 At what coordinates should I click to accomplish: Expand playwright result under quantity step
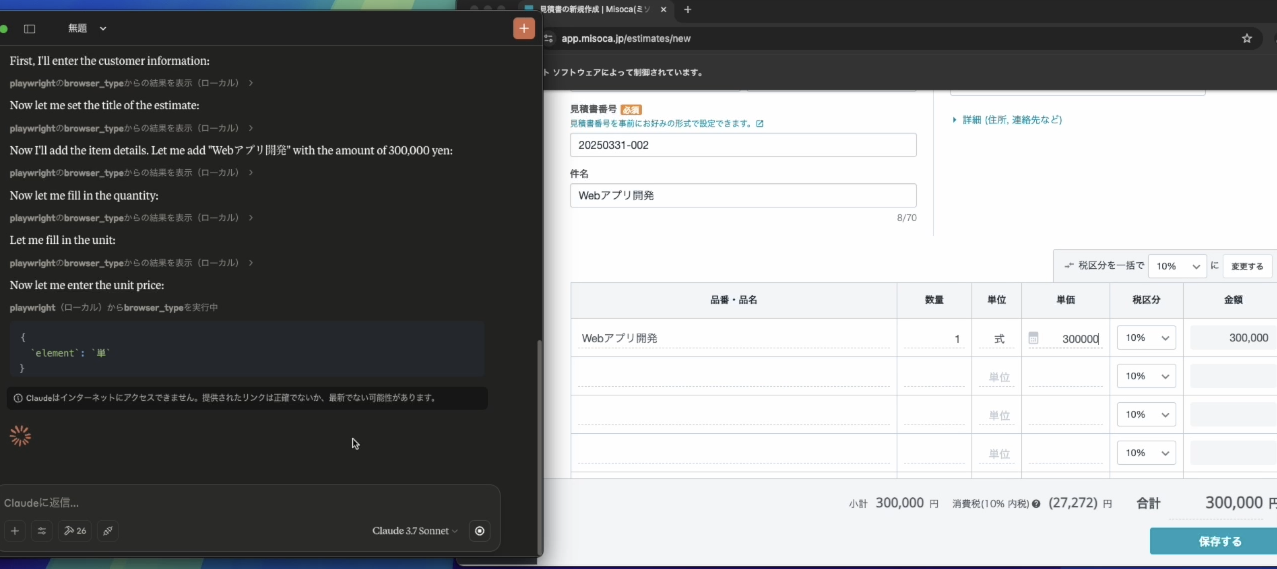click(x=131, y=218)
